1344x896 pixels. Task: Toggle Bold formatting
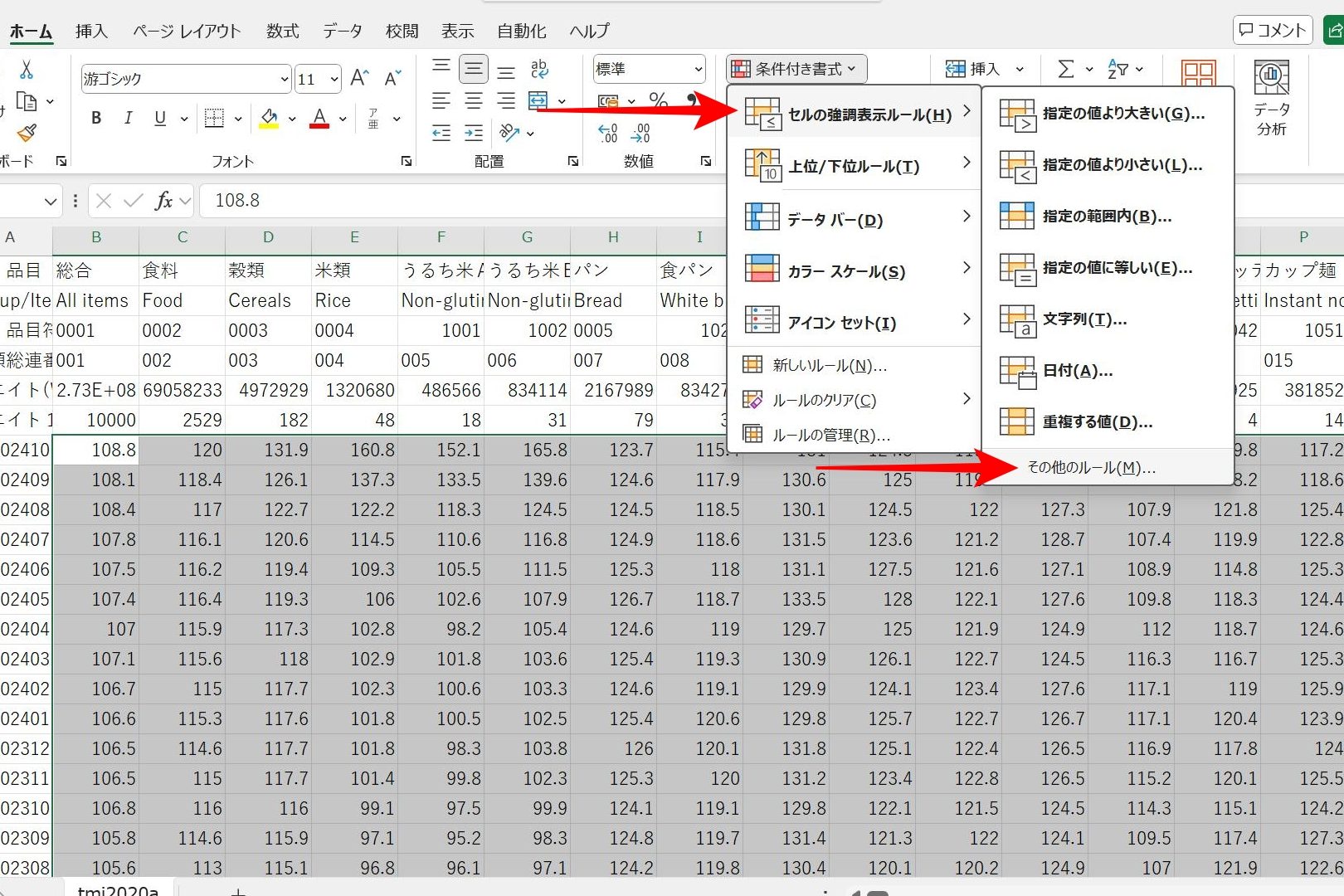(x=96, y=119)
